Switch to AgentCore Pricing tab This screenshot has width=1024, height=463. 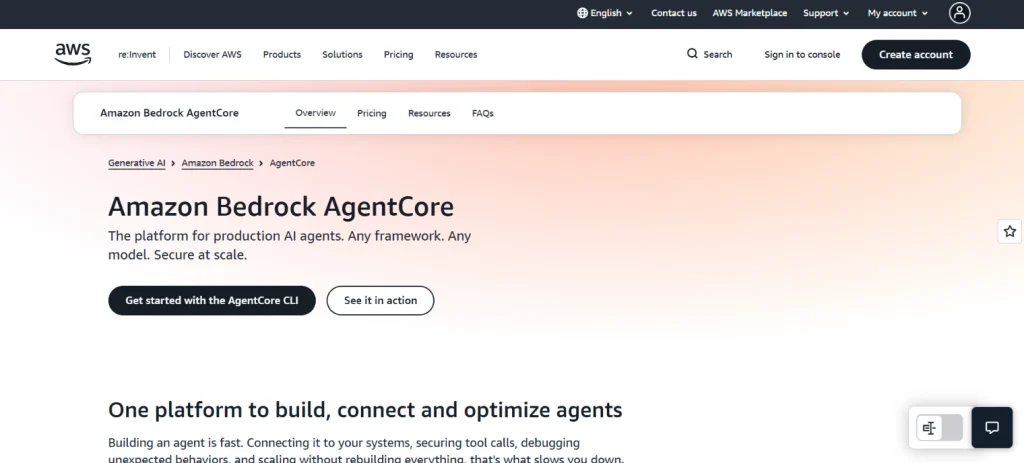click(x=372, y=114)
